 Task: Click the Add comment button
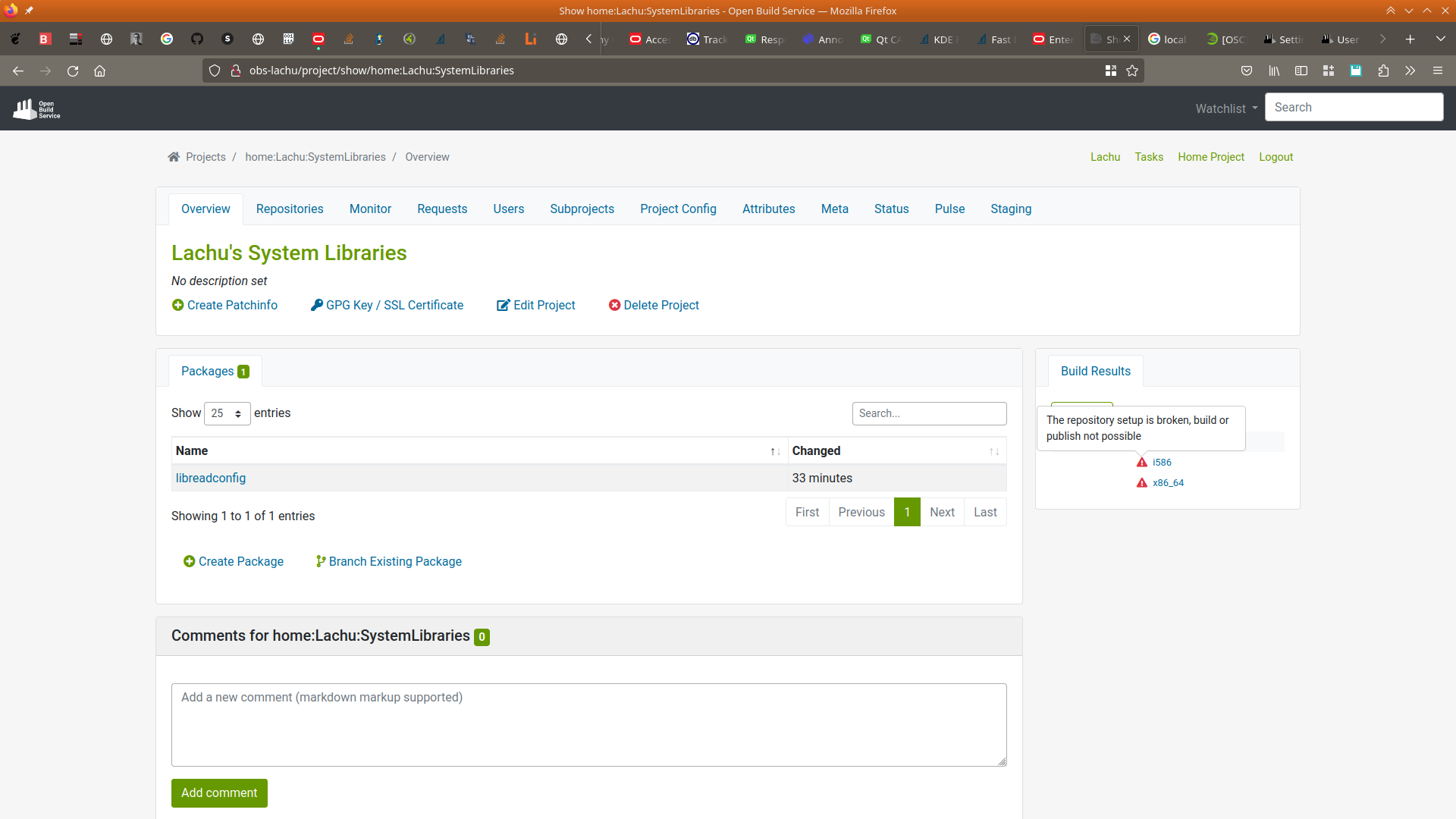pyautogui.click(x=219, y=792)
